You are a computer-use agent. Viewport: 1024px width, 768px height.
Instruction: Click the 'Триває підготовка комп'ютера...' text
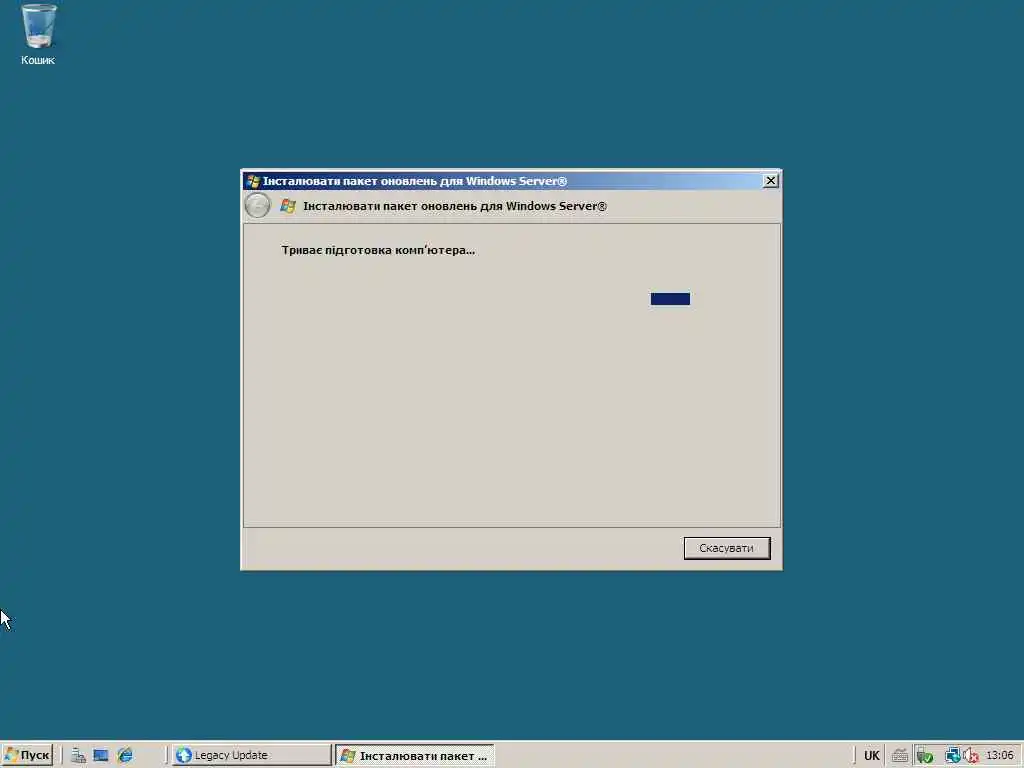tap(378, 250)
